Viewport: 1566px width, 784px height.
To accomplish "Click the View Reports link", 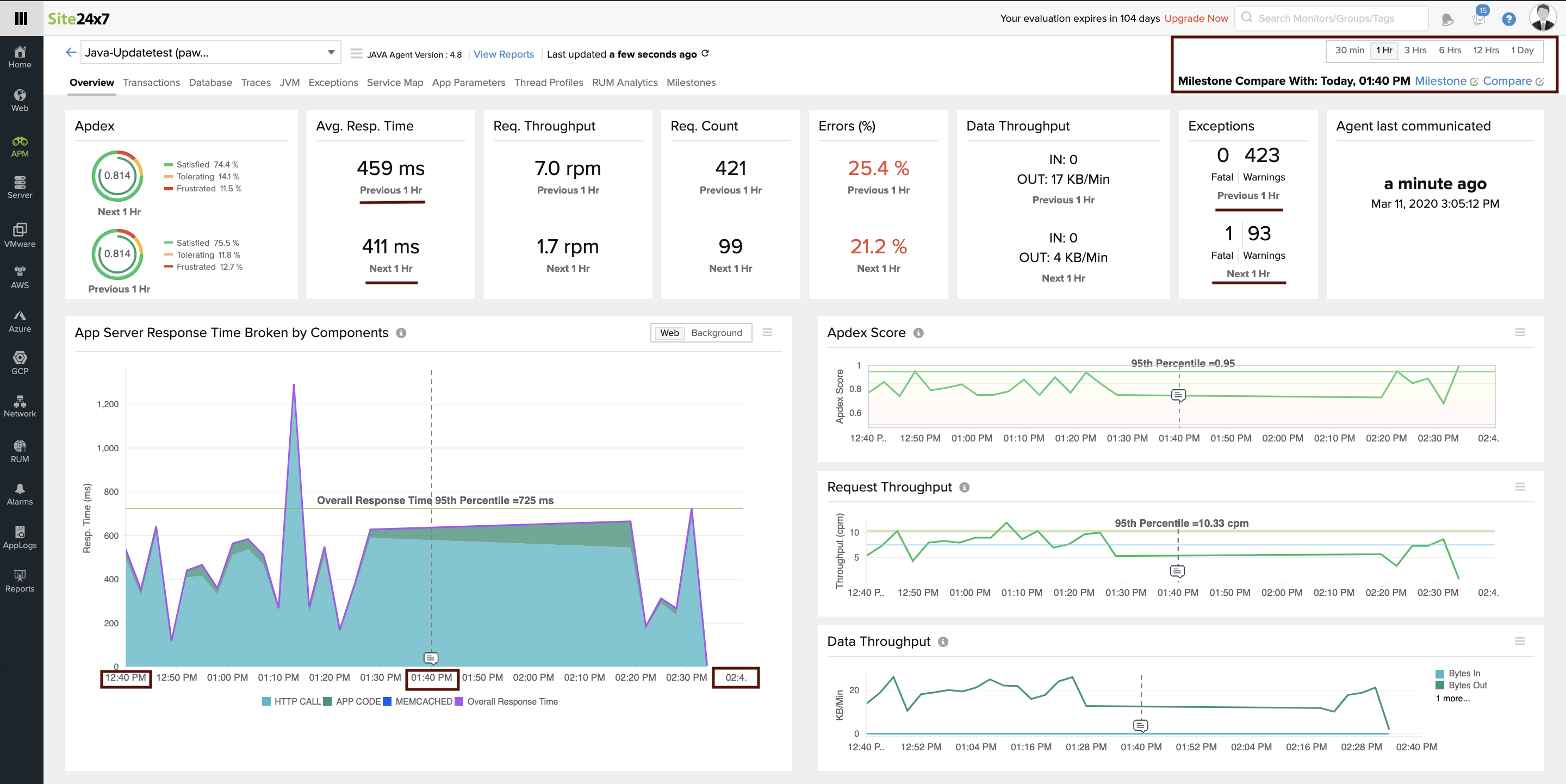I will pyautogui.click(x=504, y=54).
